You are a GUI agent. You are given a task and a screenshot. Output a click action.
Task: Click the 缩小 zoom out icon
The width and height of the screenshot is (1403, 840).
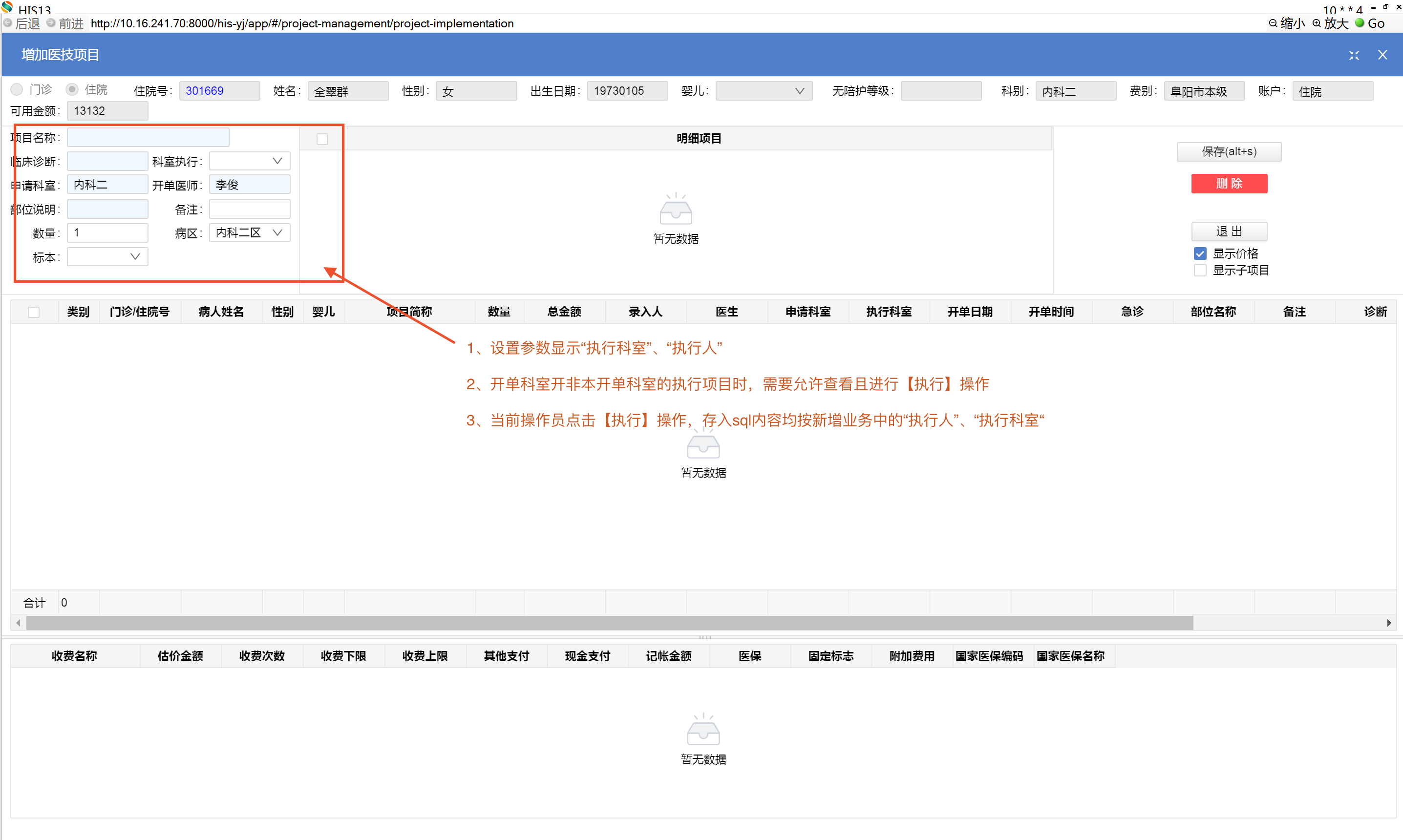1273,23
